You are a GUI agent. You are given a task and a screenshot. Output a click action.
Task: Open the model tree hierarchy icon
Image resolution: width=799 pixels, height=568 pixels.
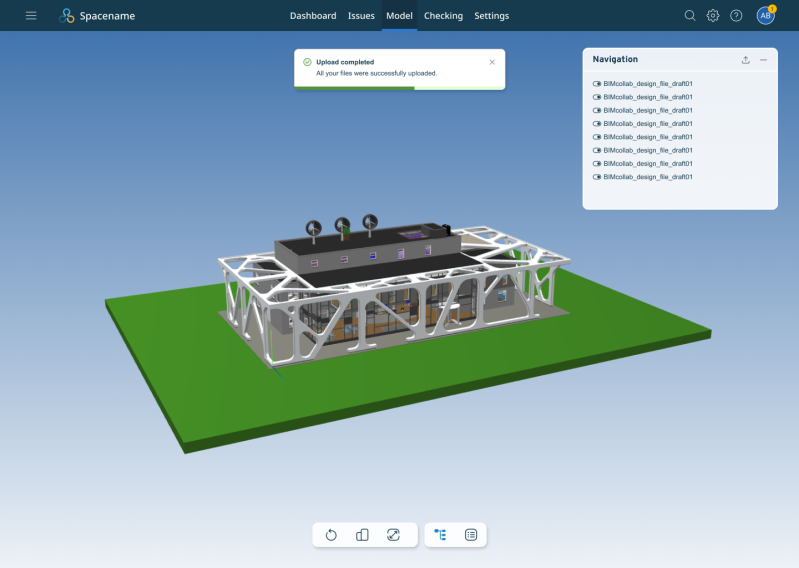pyautogui.click(x=440, y=535)
